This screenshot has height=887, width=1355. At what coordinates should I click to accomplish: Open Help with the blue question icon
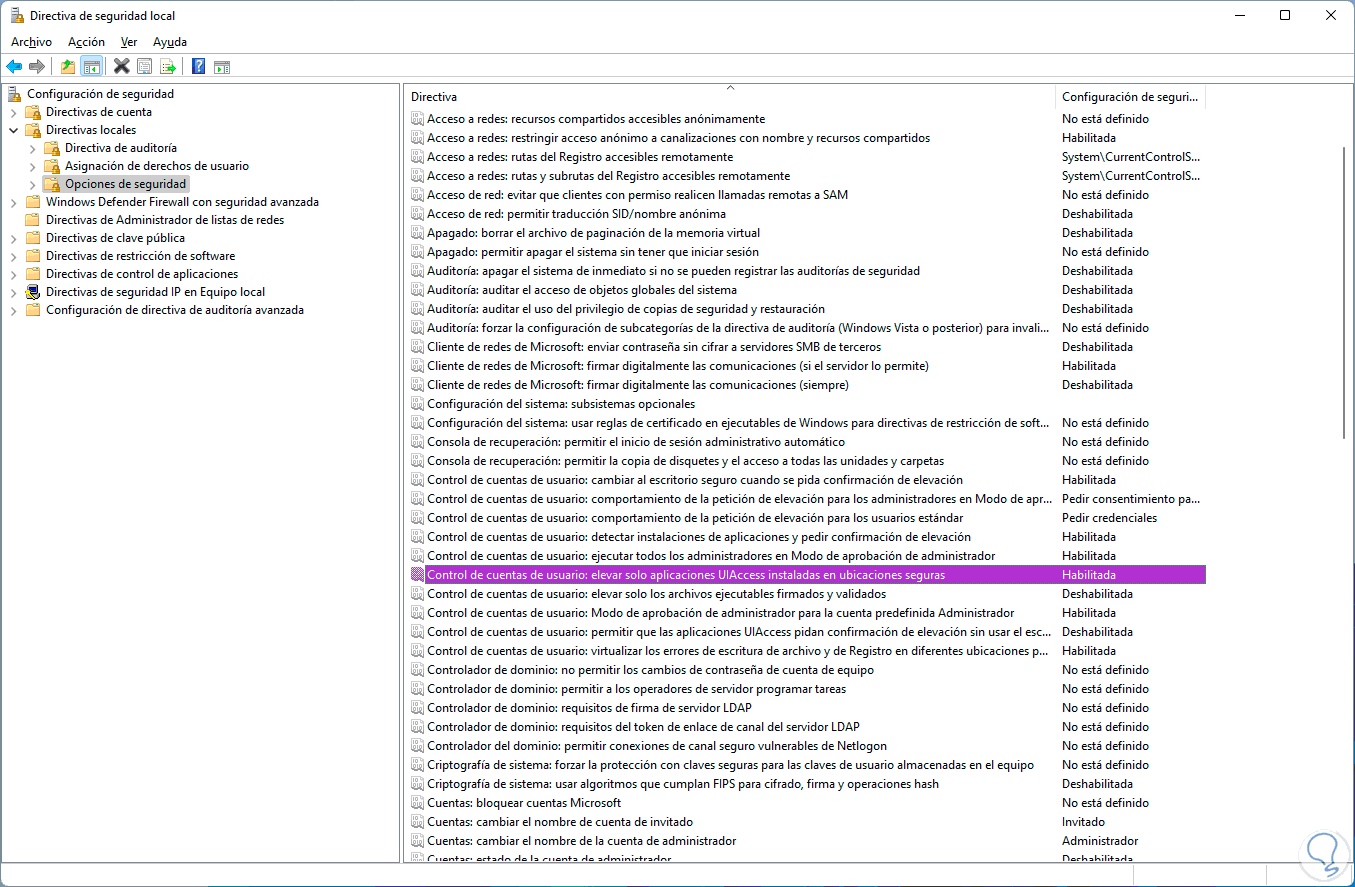[198, 67]
